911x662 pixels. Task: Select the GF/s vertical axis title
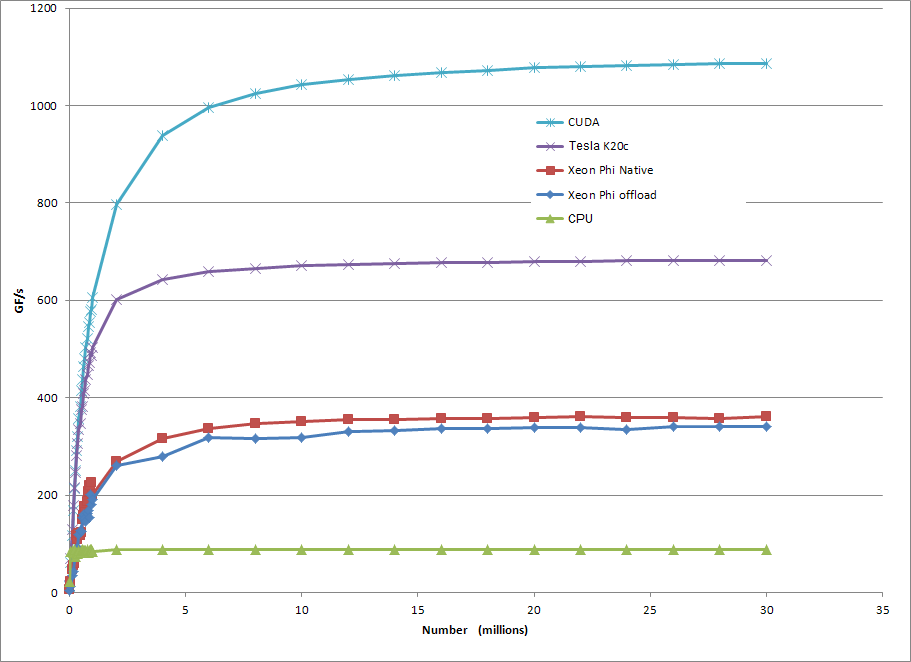pos(20,300)
